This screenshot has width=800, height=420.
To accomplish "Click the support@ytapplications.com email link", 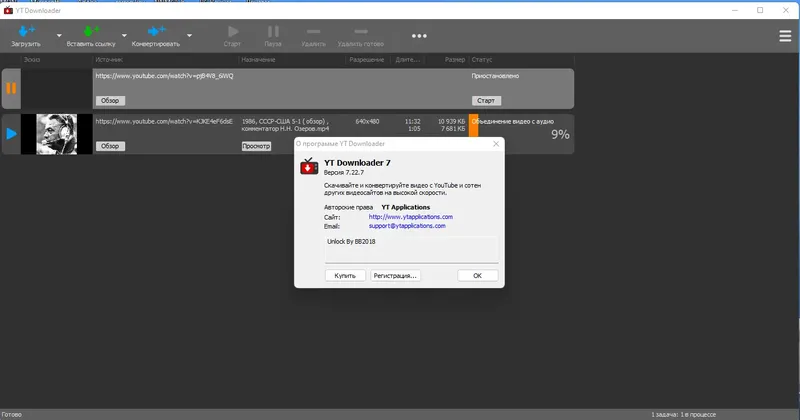I will tap(407, 226).
